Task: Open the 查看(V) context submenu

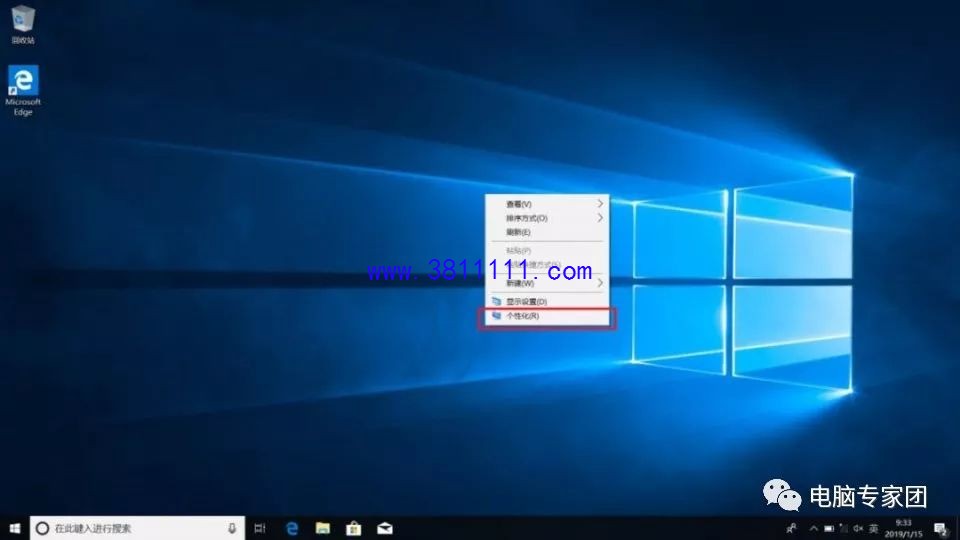Action: point(547,204)
